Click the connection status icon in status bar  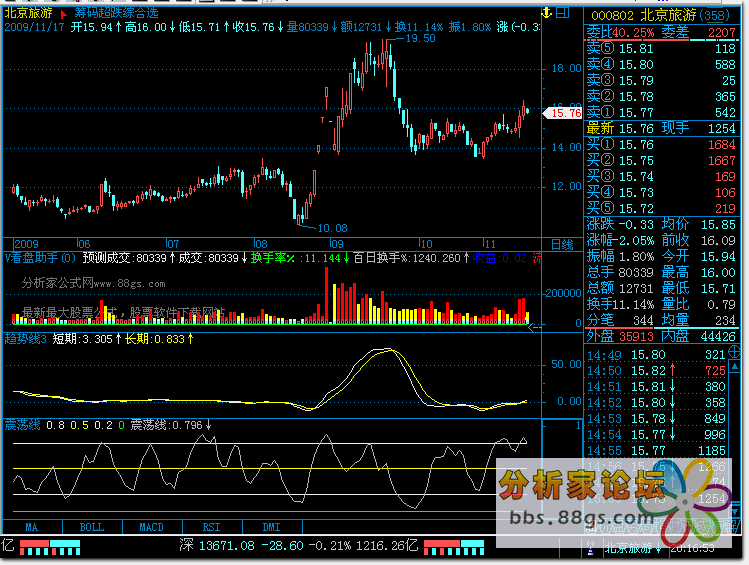click(590, 548)
